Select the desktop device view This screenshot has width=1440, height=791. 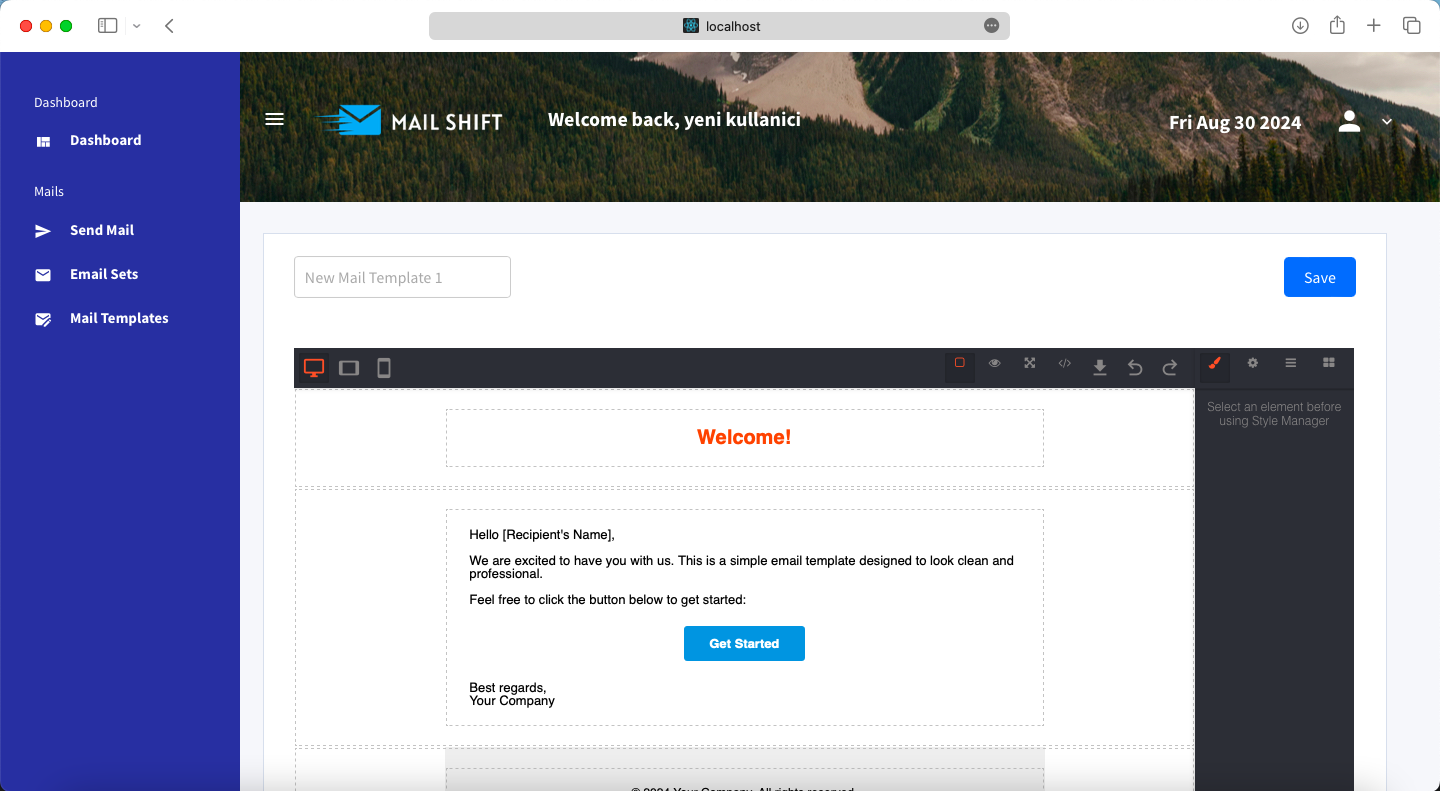pos(313,367)
